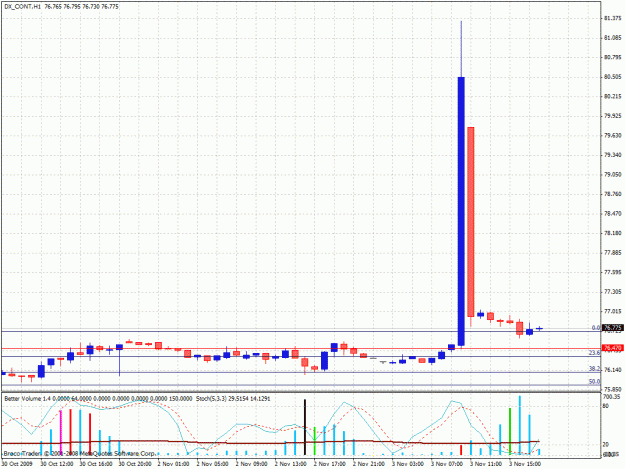
Task: Click the 77.885 price axis label
Action: 613,253
